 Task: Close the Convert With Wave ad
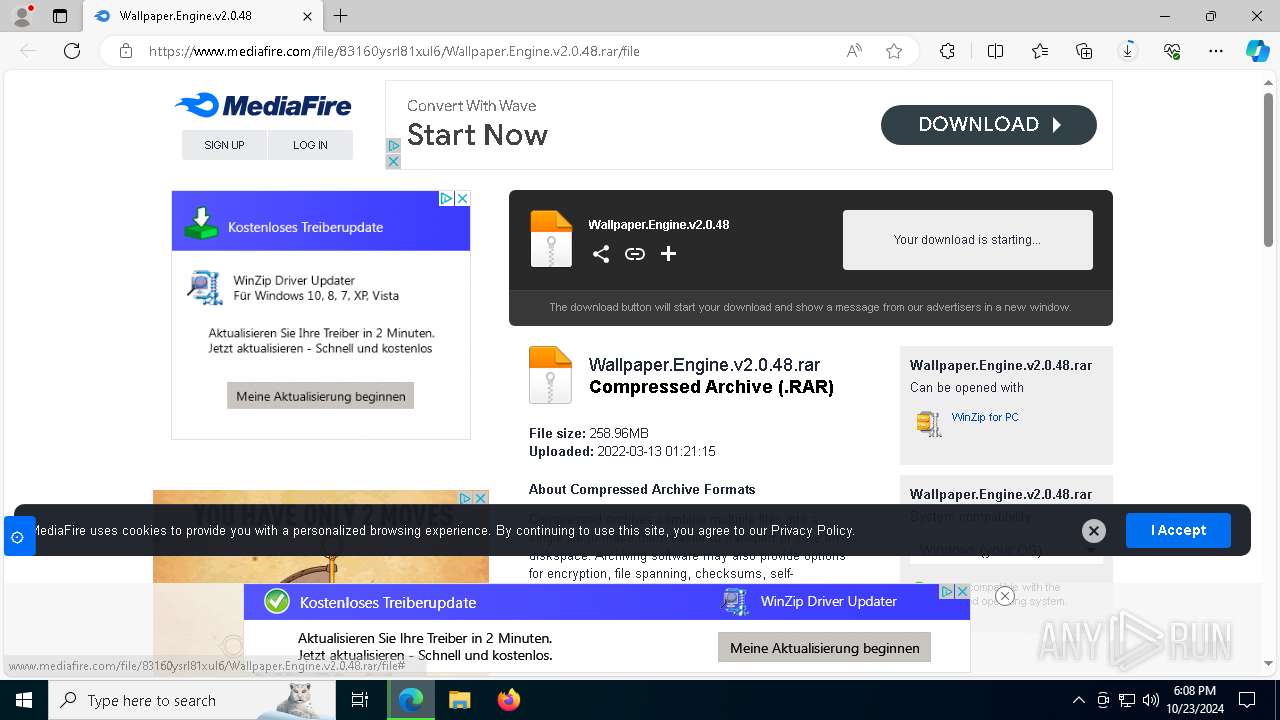[x=393, y=161]
